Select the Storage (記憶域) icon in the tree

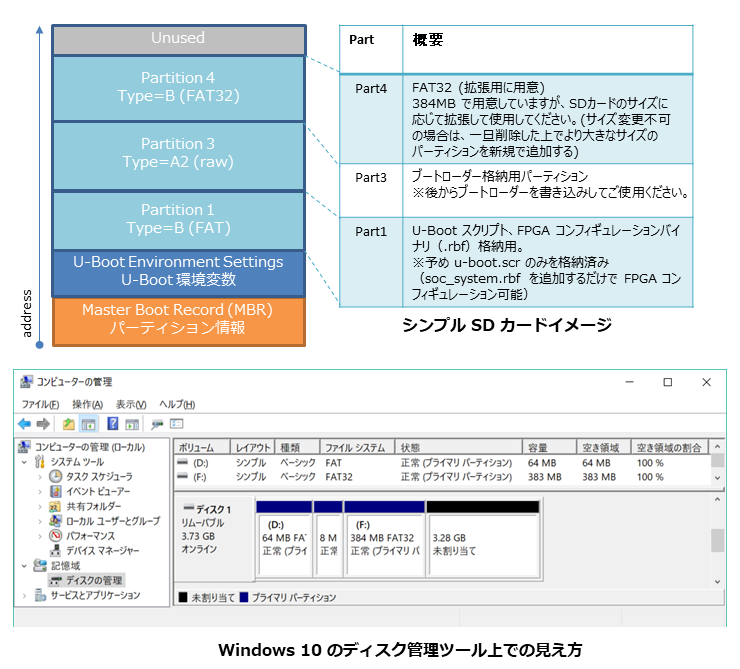click(x=40, y=565)
